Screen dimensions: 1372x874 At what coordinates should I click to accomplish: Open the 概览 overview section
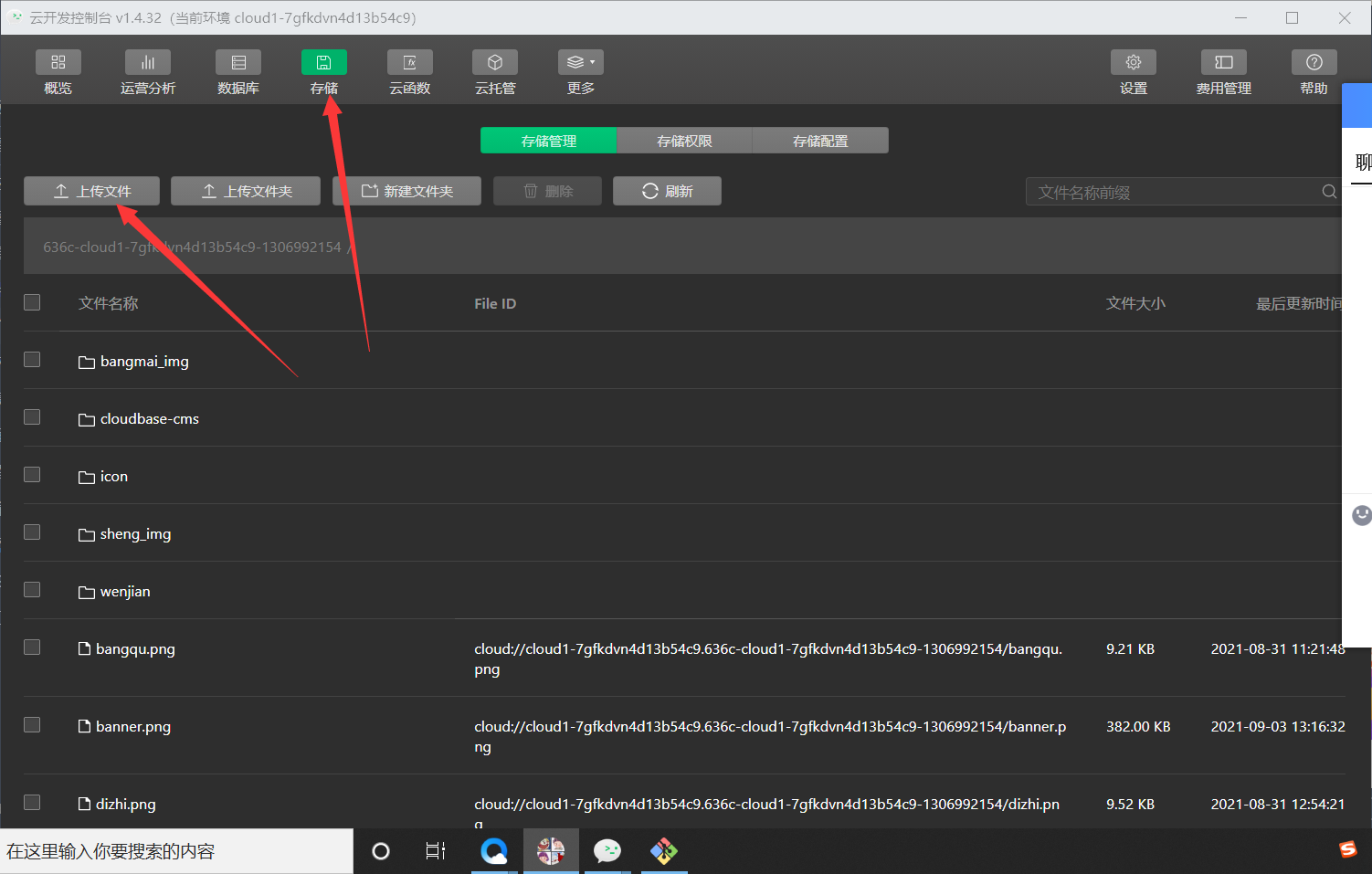[x=58, y=72]
